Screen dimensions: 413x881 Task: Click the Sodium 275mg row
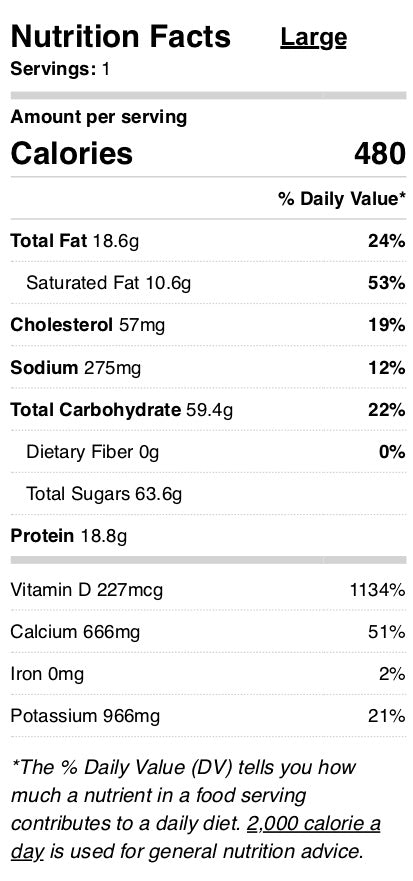208,367
